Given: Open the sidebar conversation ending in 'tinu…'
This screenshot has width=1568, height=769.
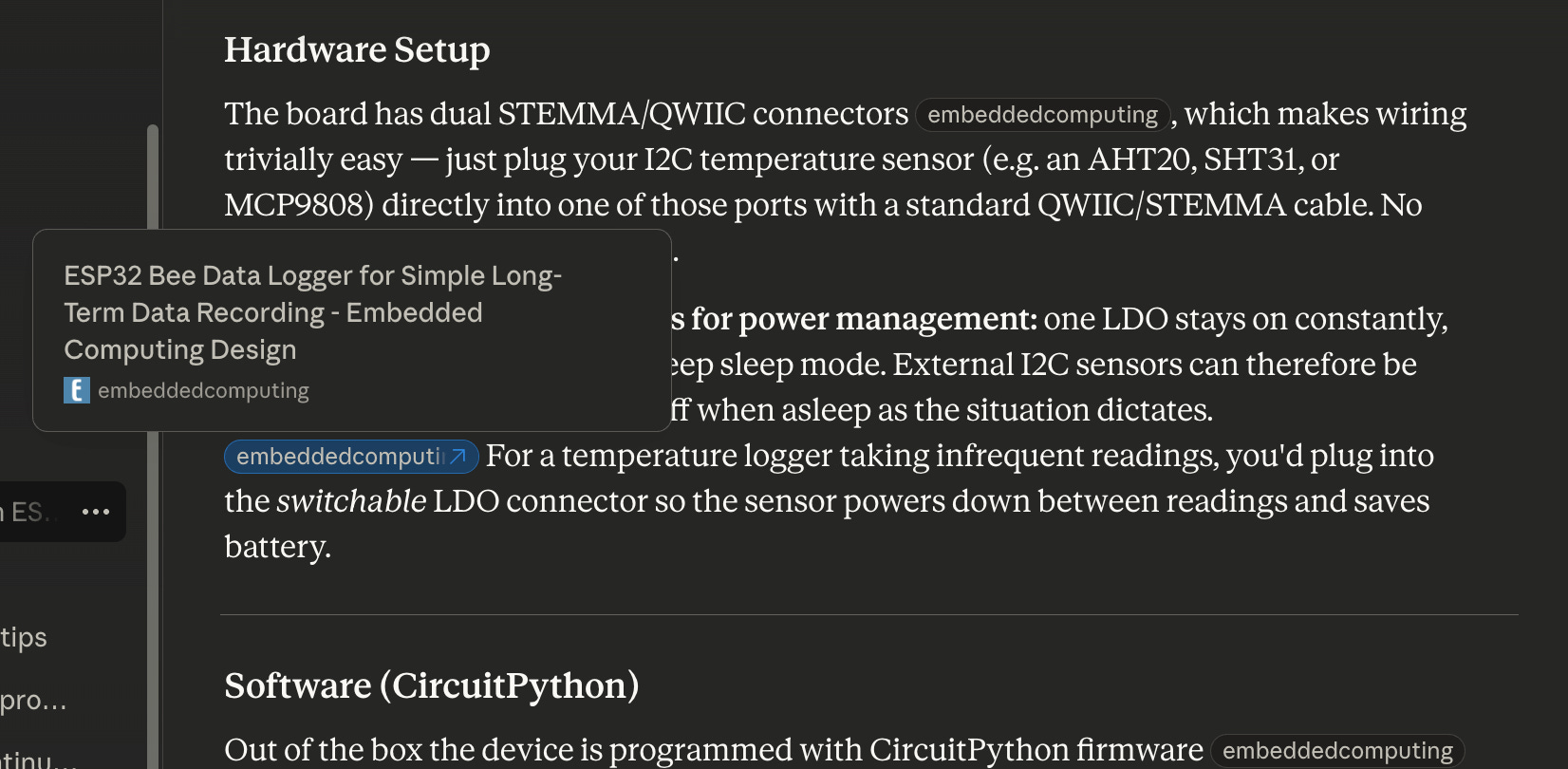Looking at the screenshot, I should click(x=38, y=760).
